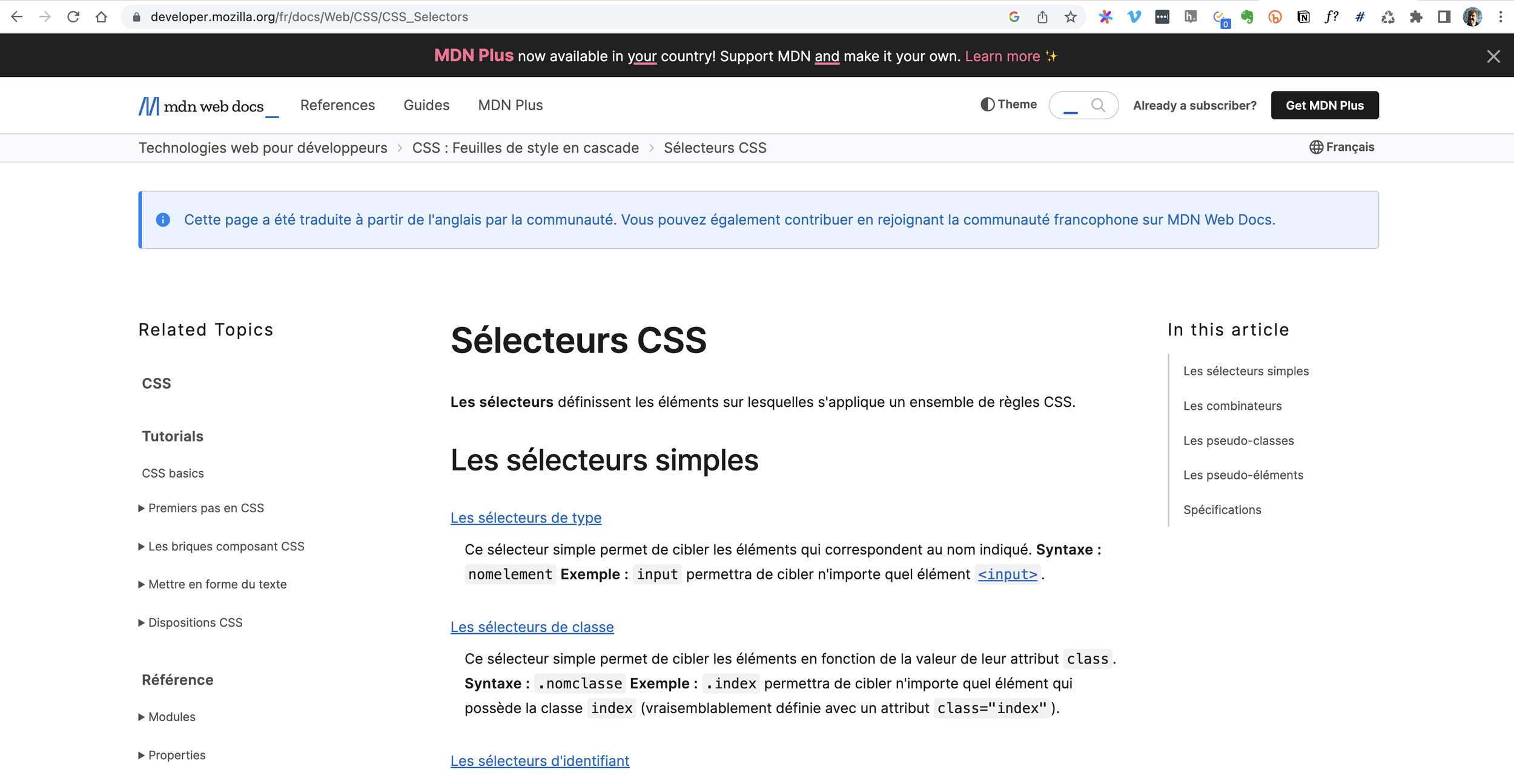Open the Français language selector
The image size is (1514, 784).
tap(1341, 147)
